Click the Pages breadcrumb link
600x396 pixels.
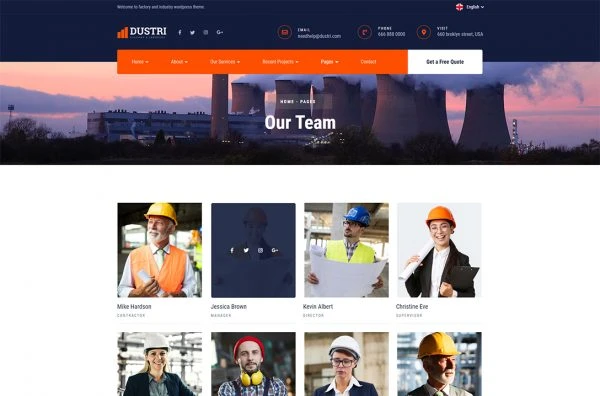[308, 101]
